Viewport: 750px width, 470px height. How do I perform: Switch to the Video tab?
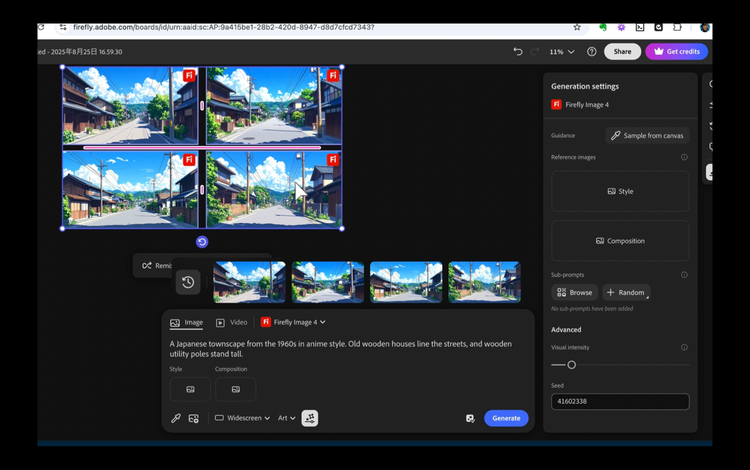point(232,322)
